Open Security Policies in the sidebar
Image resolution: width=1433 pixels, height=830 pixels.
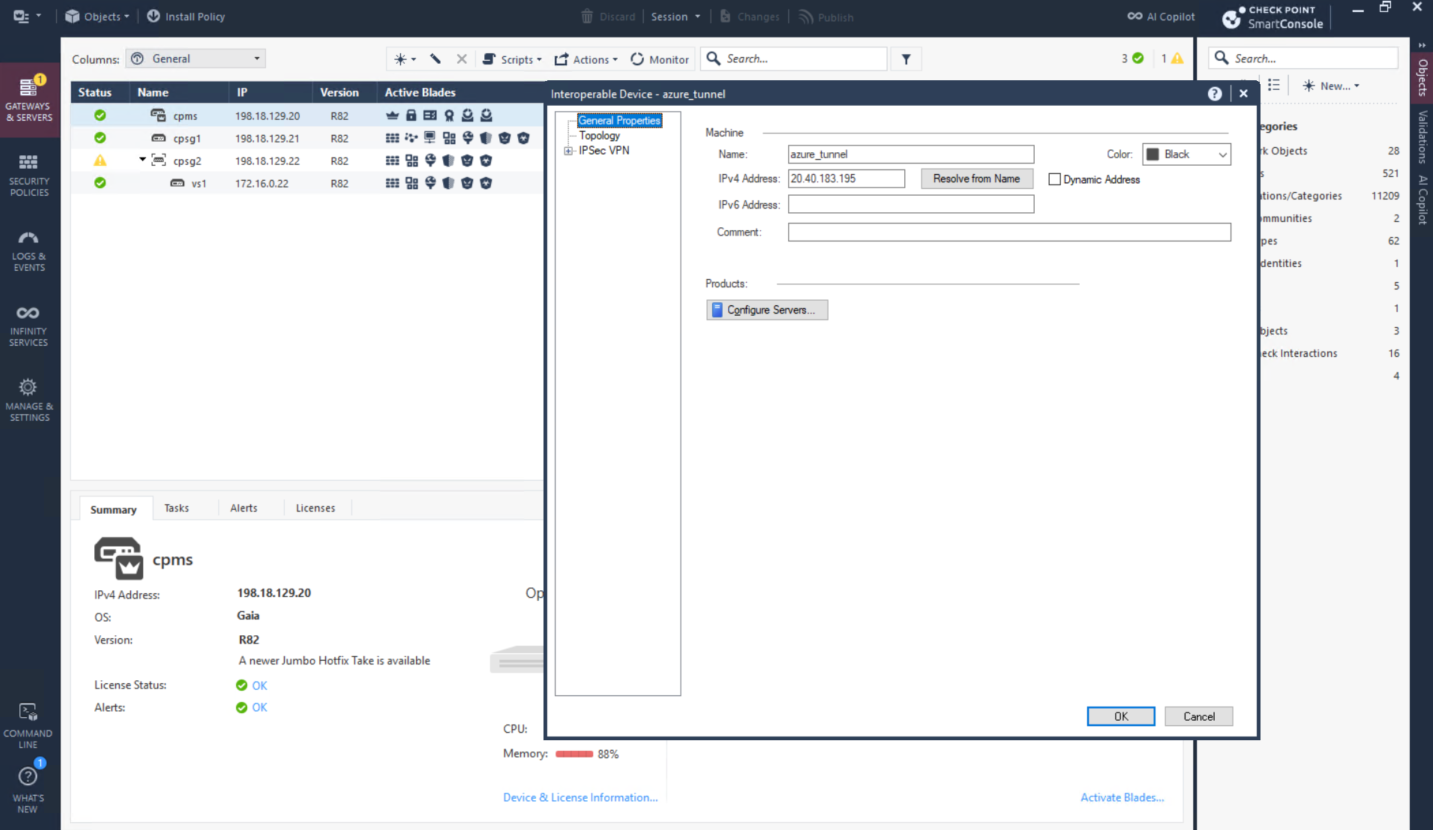28,175
